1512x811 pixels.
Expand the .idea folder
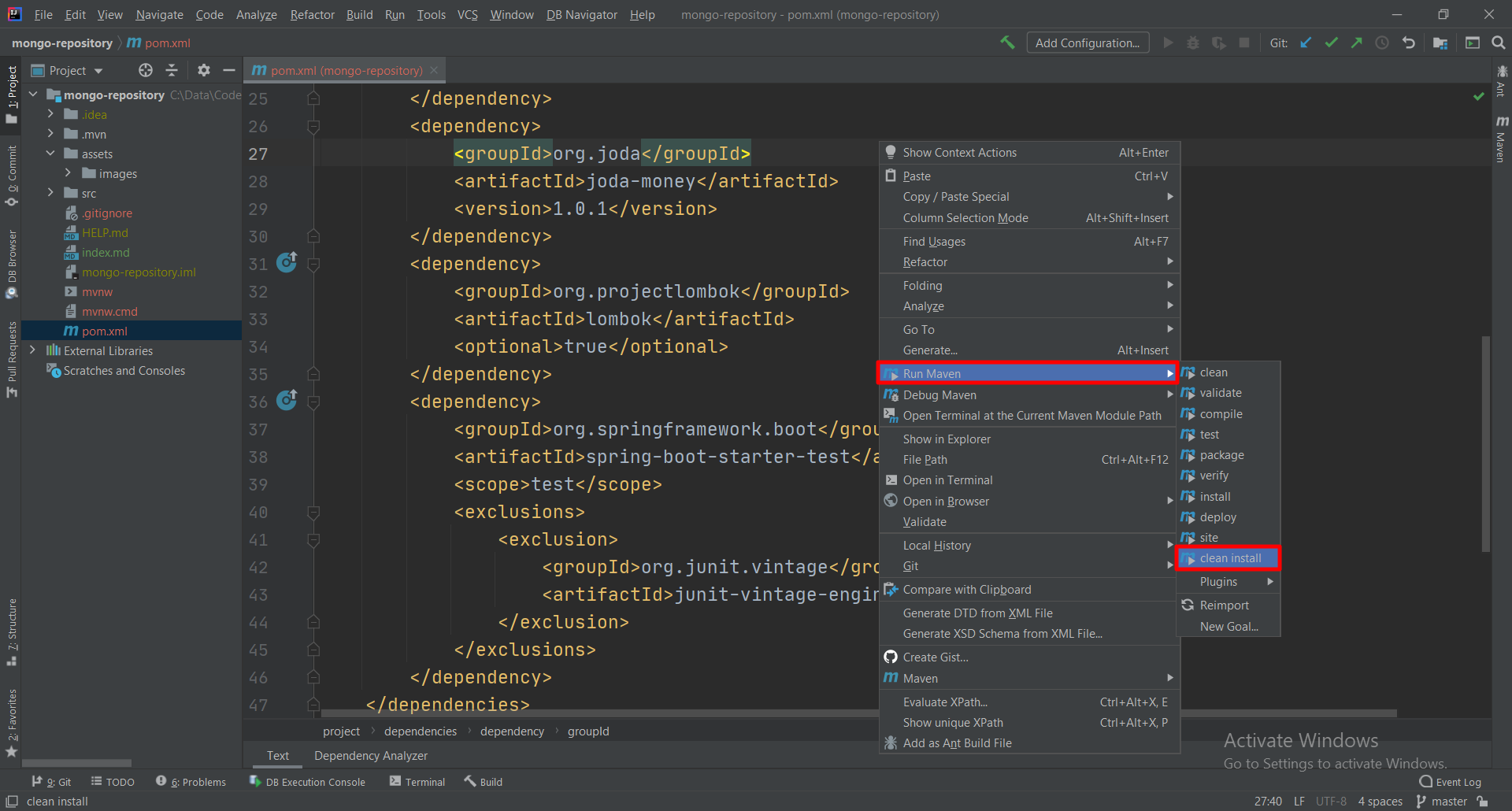pos(50,114)
